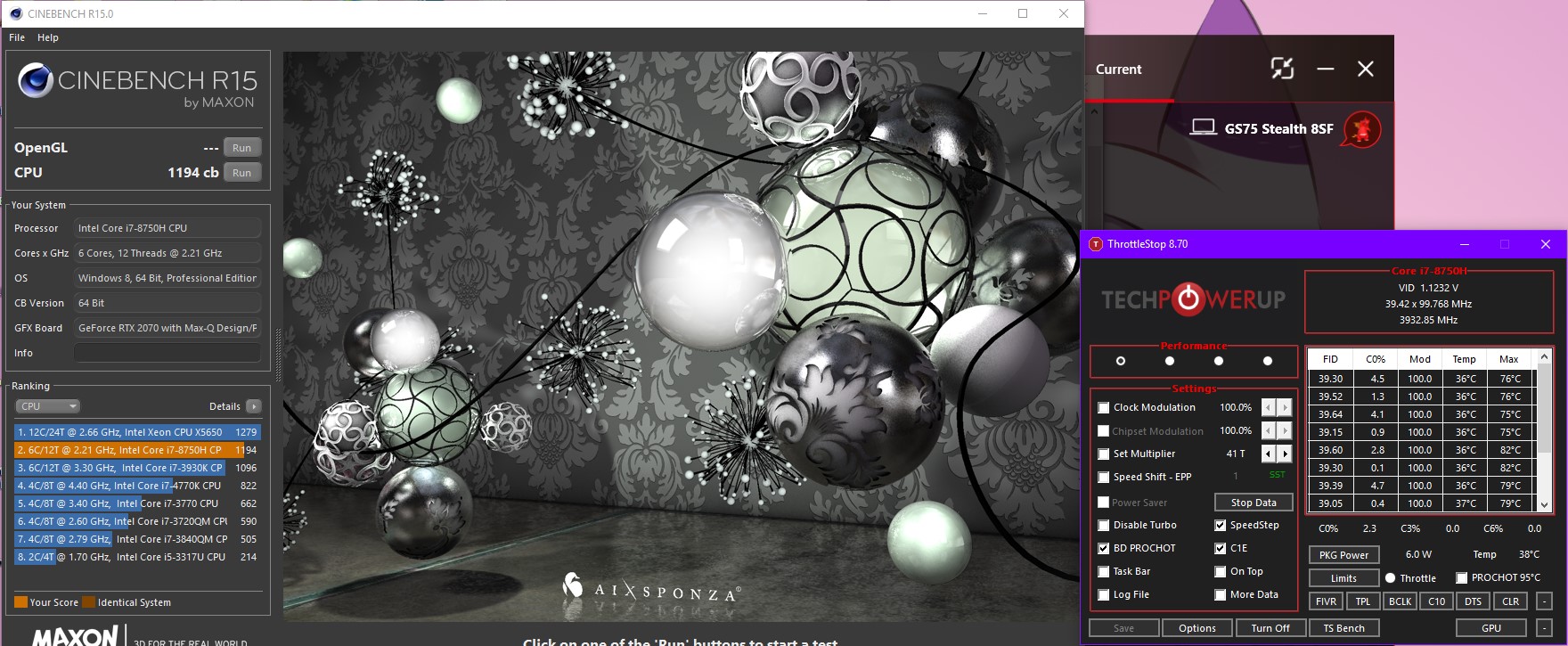Click the up arrow of the core table scrollbar
The image size is (1568, 646).
pos(1545,356)
